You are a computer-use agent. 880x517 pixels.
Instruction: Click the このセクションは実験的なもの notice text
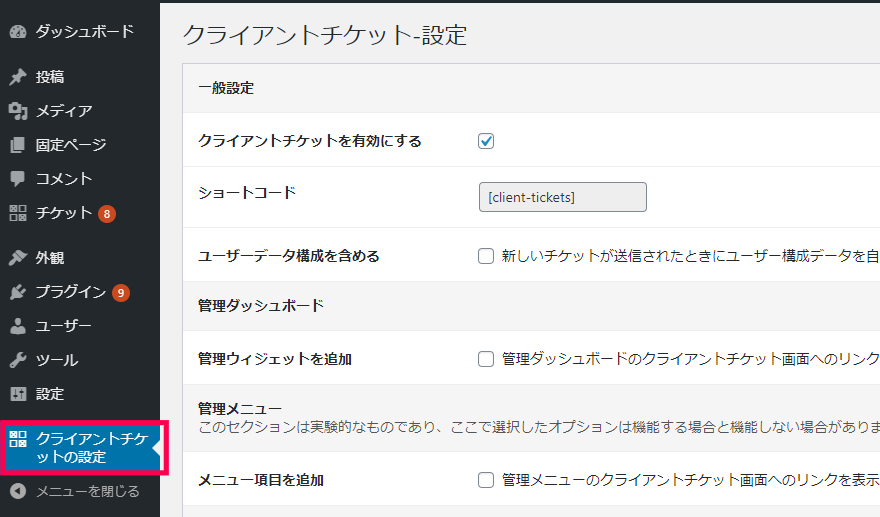pyautogui.click(x=539, y=427)
